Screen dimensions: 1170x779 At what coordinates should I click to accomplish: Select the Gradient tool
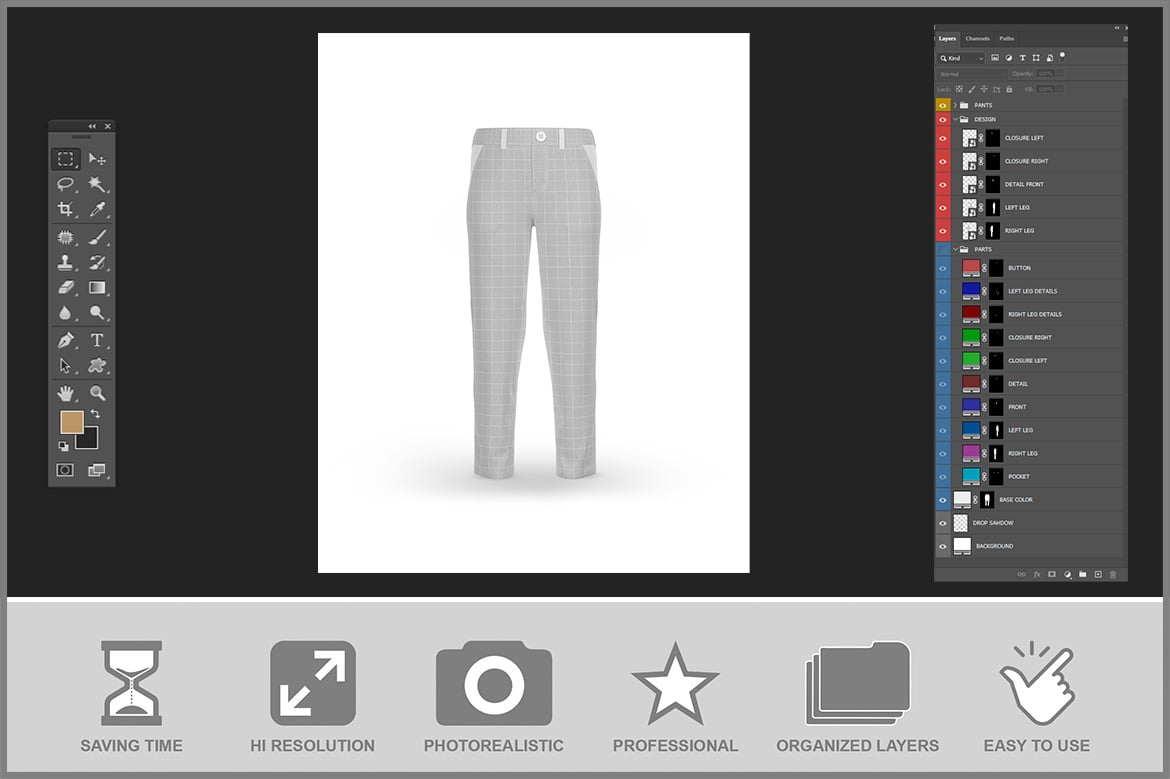(97, 287)
